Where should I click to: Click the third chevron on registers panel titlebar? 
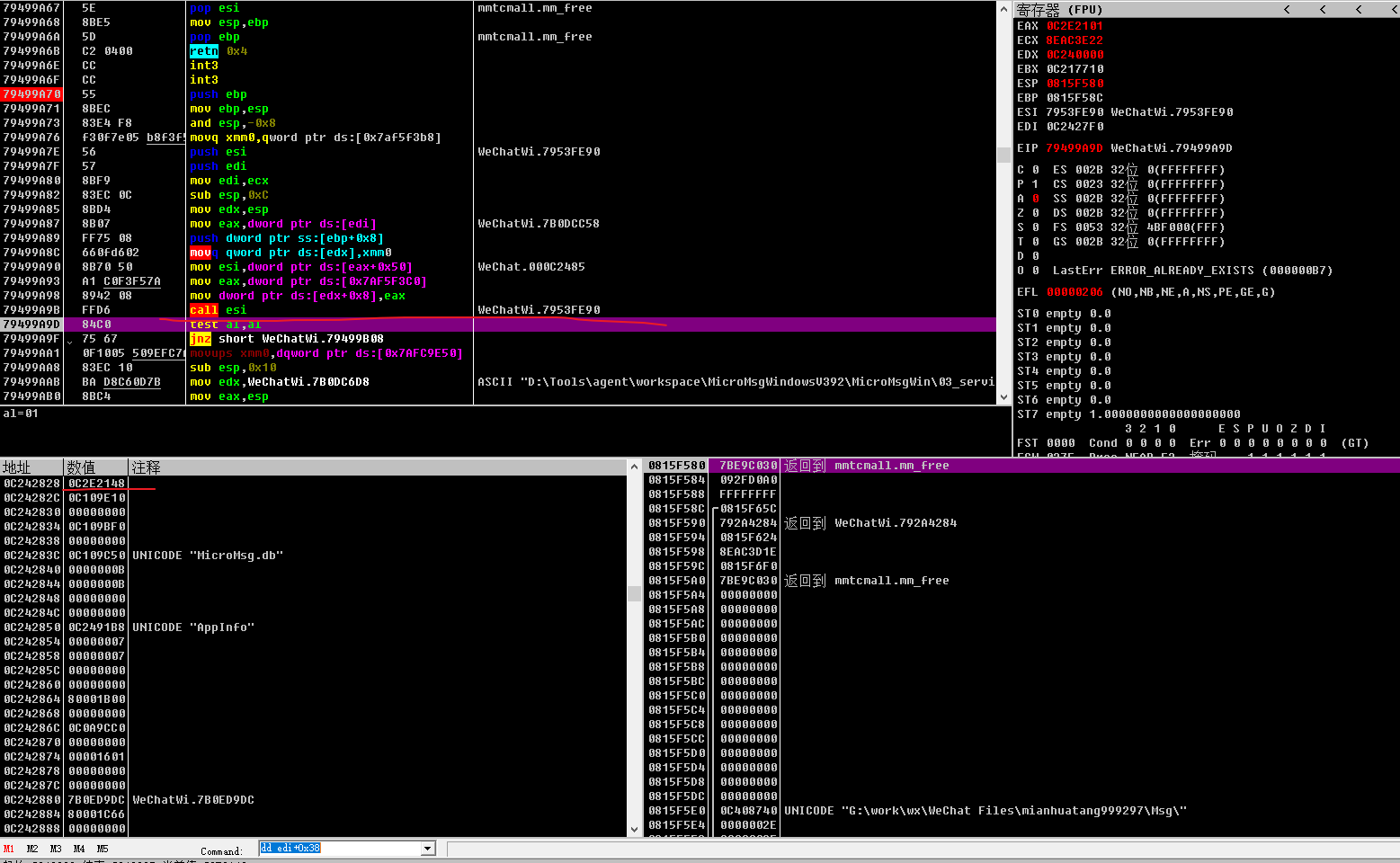coord(1358,9)
